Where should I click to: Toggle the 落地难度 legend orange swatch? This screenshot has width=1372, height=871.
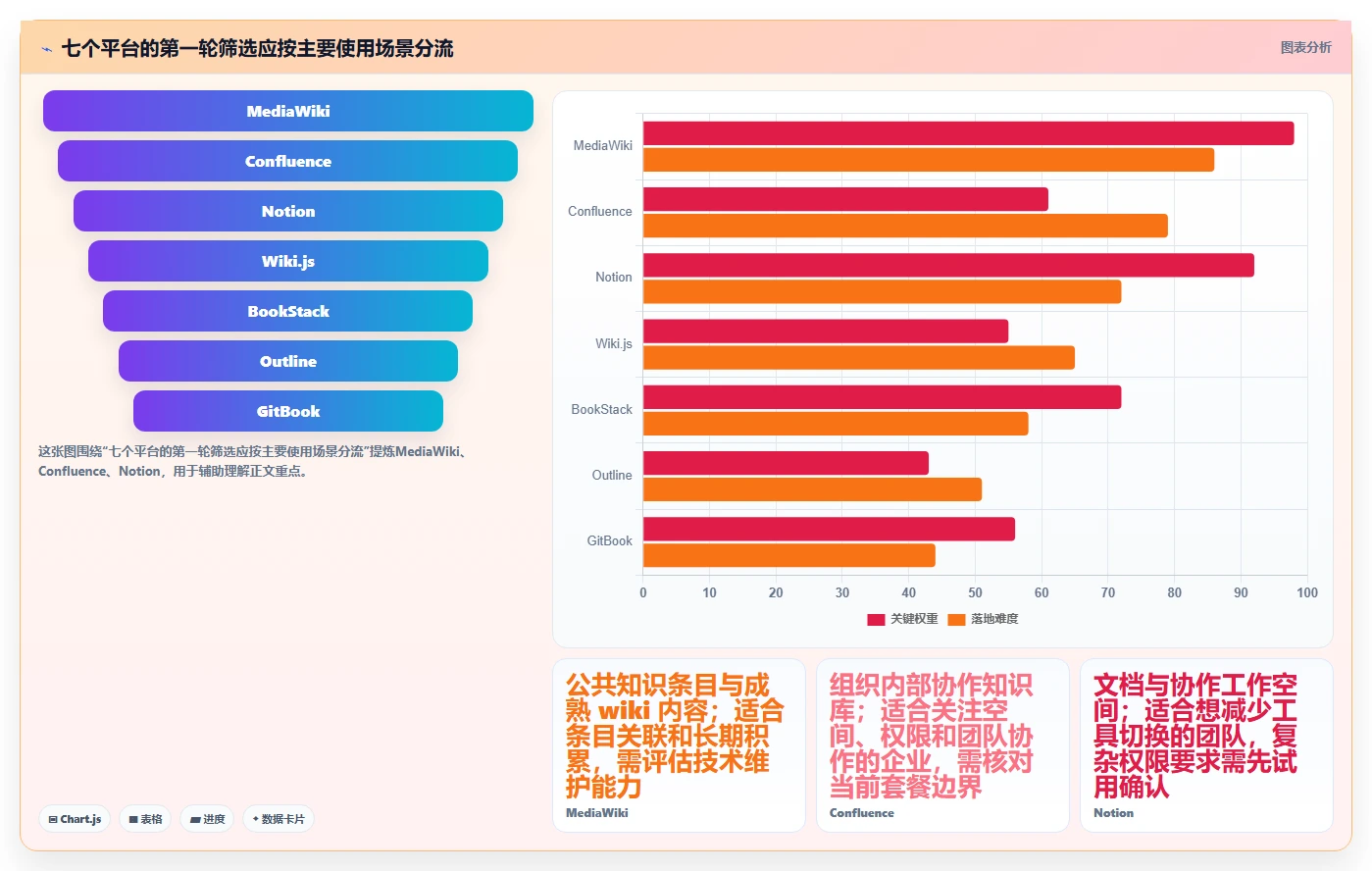956,619
